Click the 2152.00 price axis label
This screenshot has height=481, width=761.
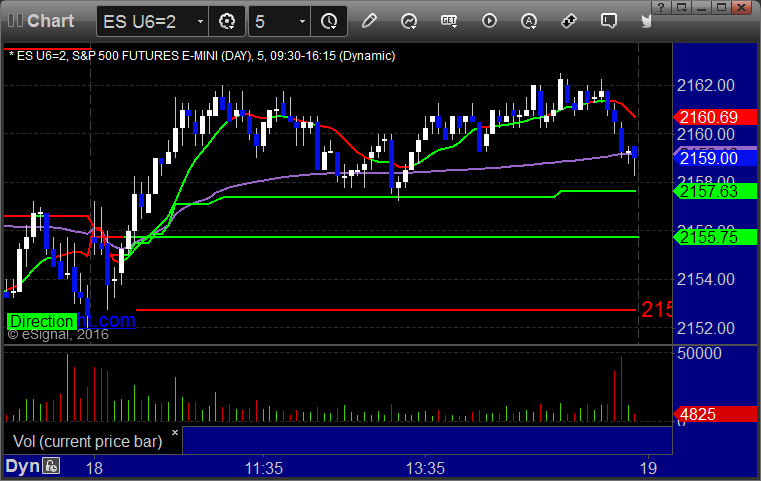click(x=706, y=329)
